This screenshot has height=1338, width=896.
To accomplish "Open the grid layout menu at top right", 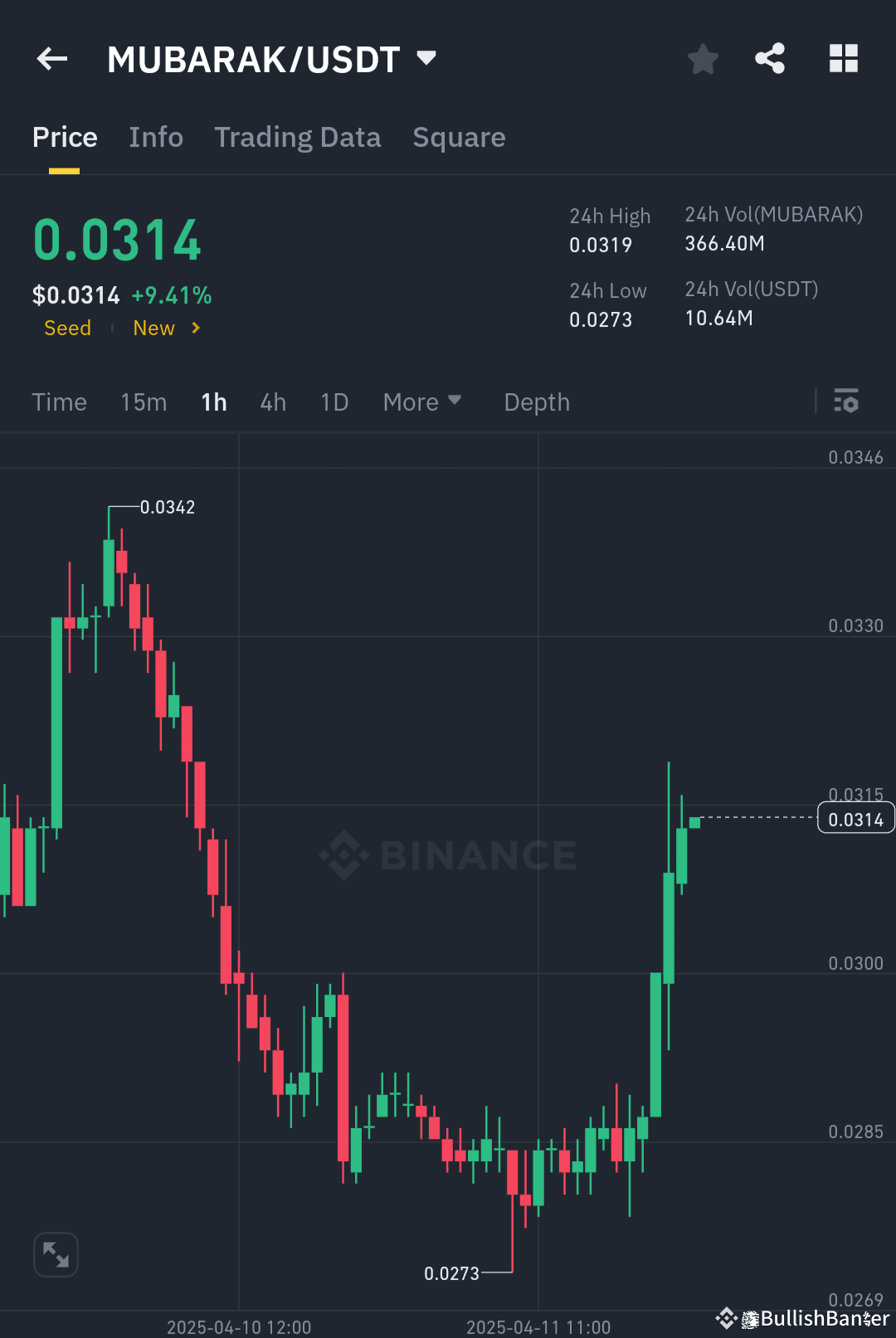I will pos(844,58).
